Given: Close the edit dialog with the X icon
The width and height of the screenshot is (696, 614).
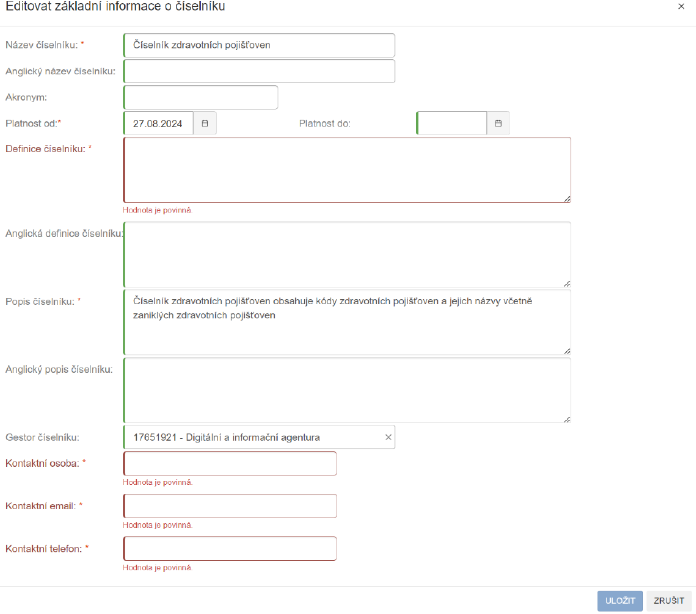Looking at the screenshot, I should coord(681,6).
